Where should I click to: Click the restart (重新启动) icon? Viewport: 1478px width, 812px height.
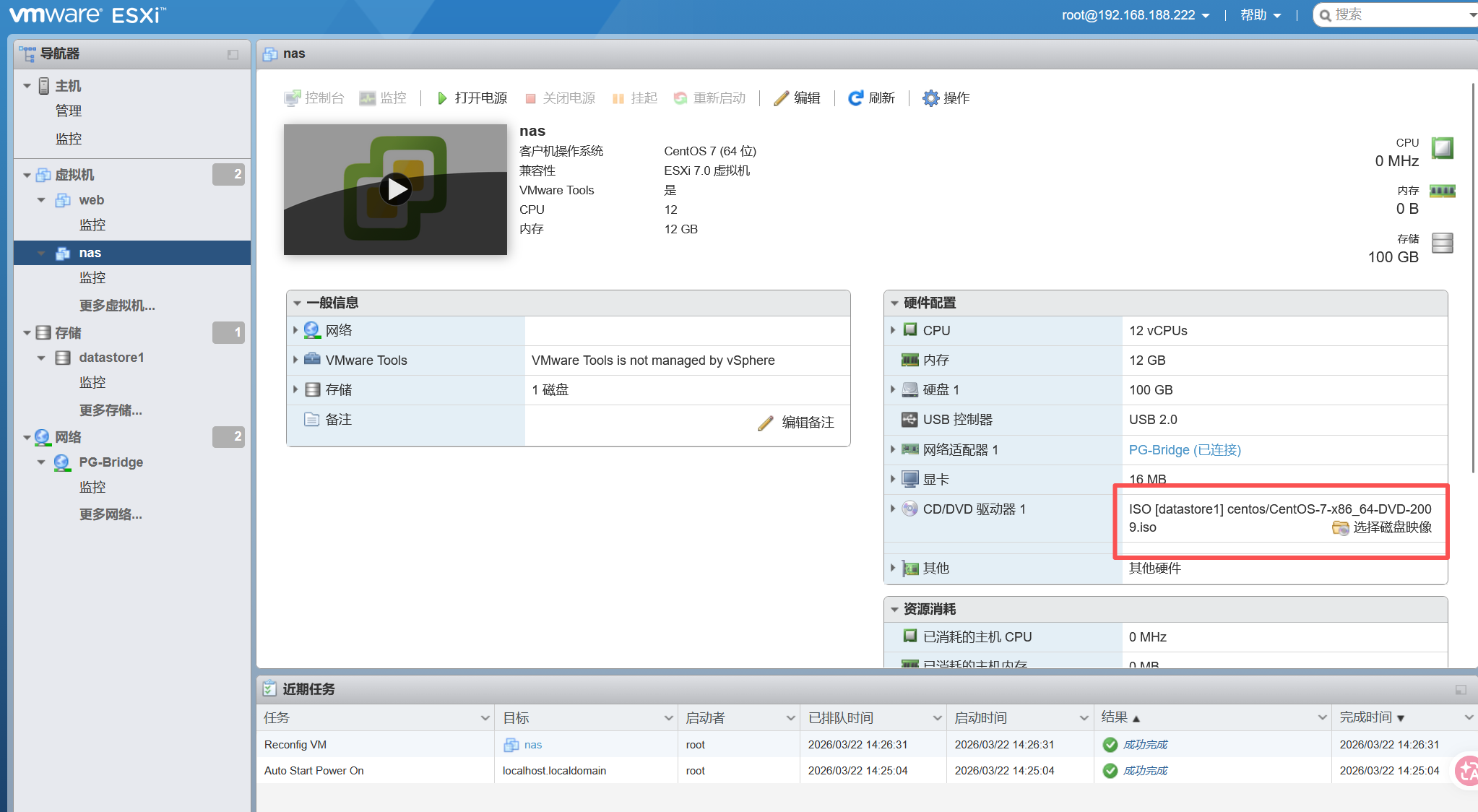680,98
